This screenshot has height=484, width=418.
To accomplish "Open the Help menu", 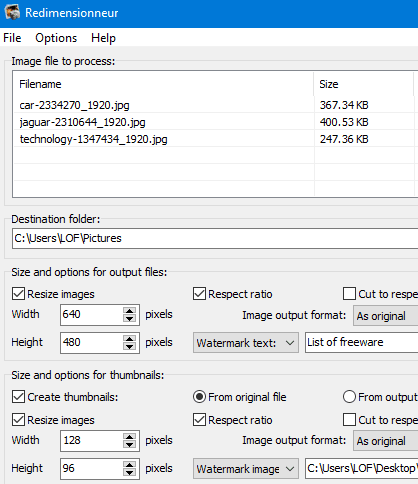I will pyautogui.click(x=103, y=38).
